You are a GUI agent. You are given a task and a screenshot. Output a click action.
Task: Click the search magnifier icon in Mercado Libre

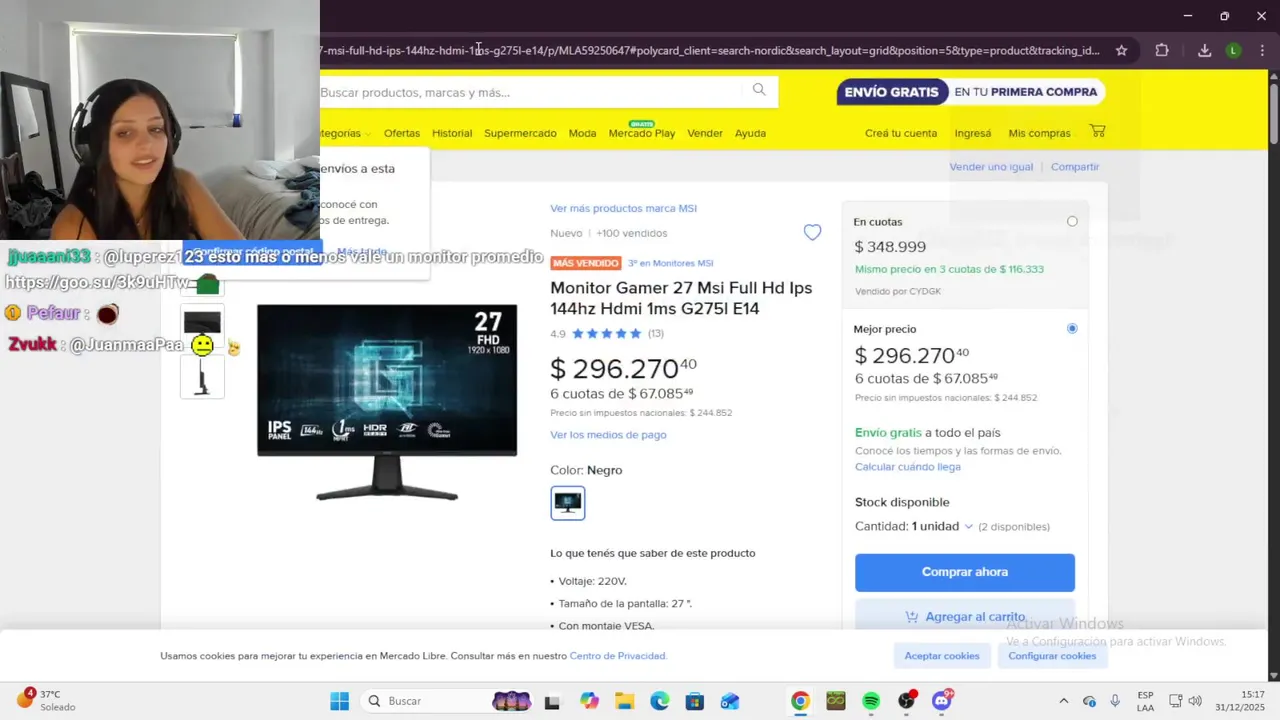(759, 90)
